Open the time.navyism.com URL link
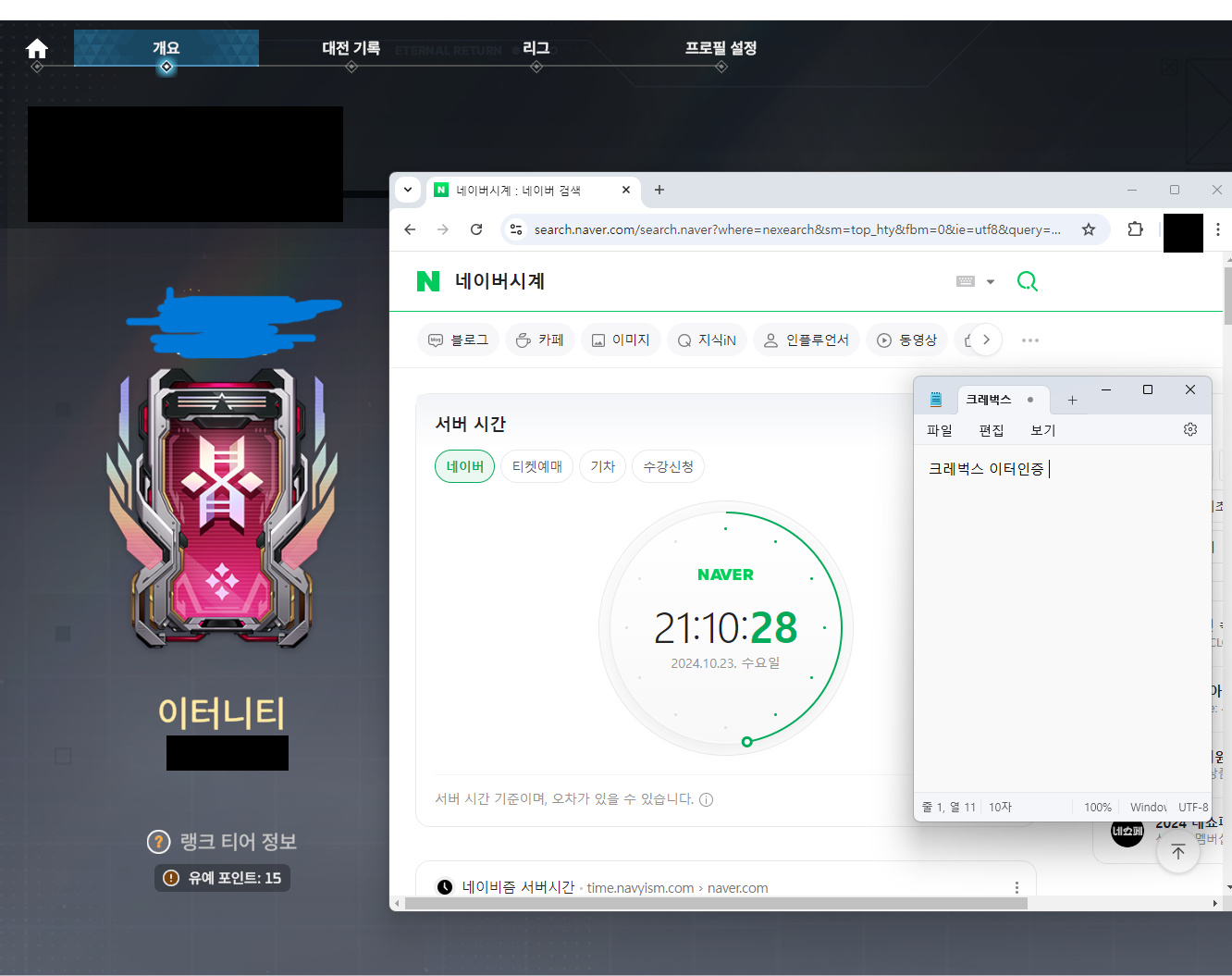 [x=677, y=888]
